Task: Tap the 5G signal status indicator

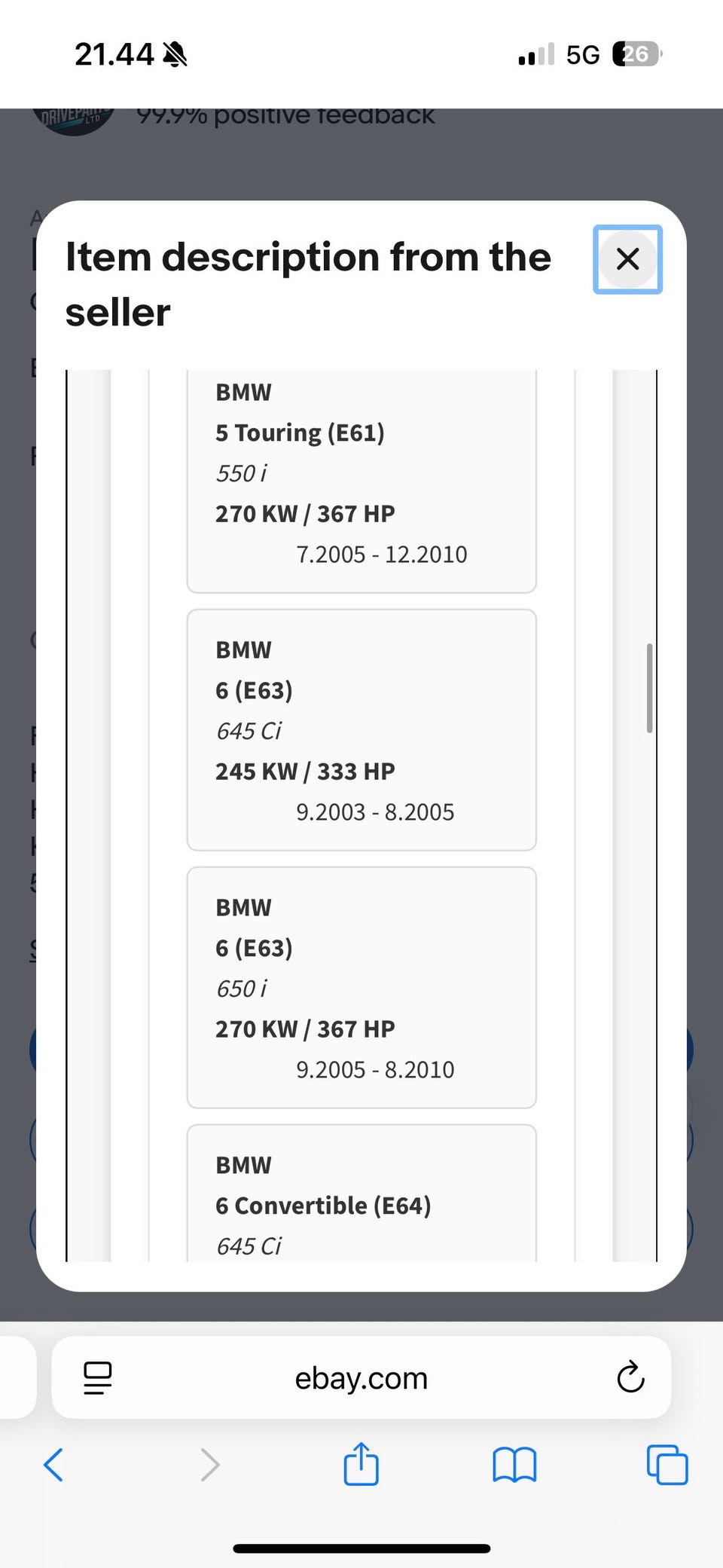Action: click(x=582, y=54)
